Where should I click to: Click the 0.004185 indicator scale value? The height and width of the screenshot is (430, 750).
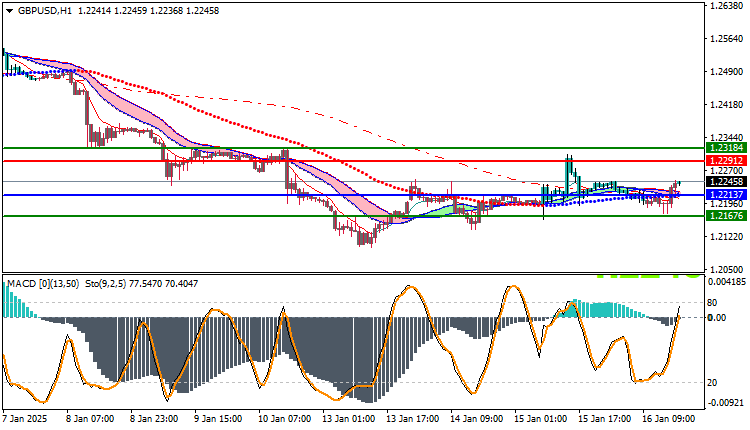point(727,282)
